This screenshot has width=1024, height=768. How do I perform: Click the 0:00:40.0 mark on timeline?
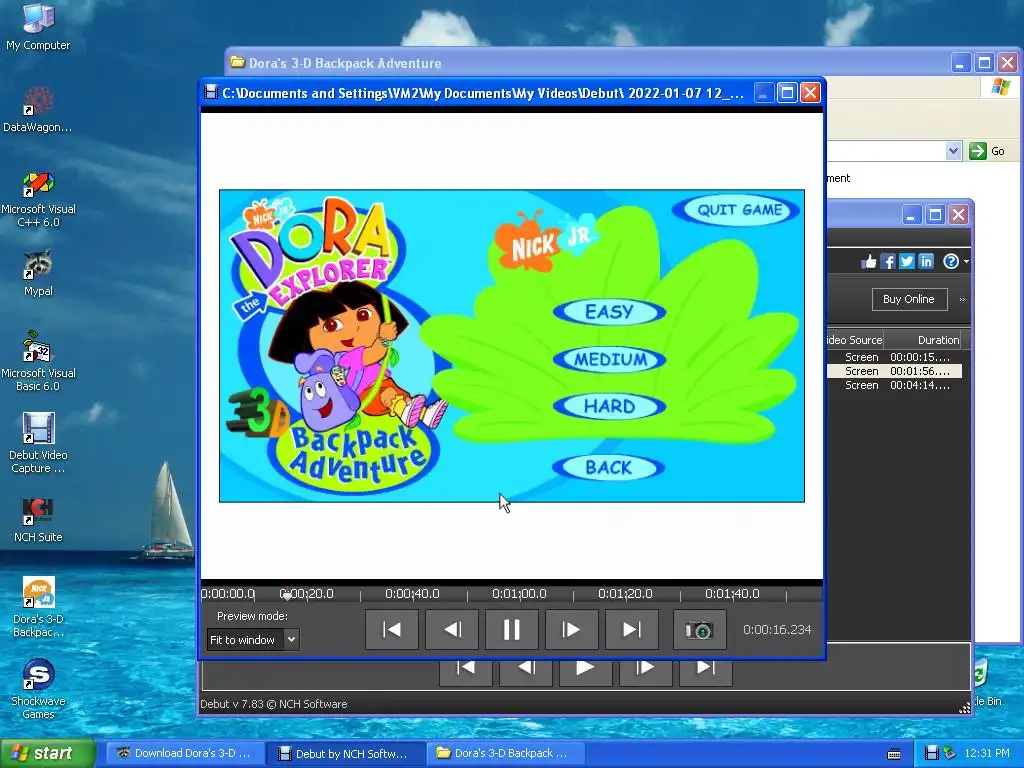pos(412,594)
